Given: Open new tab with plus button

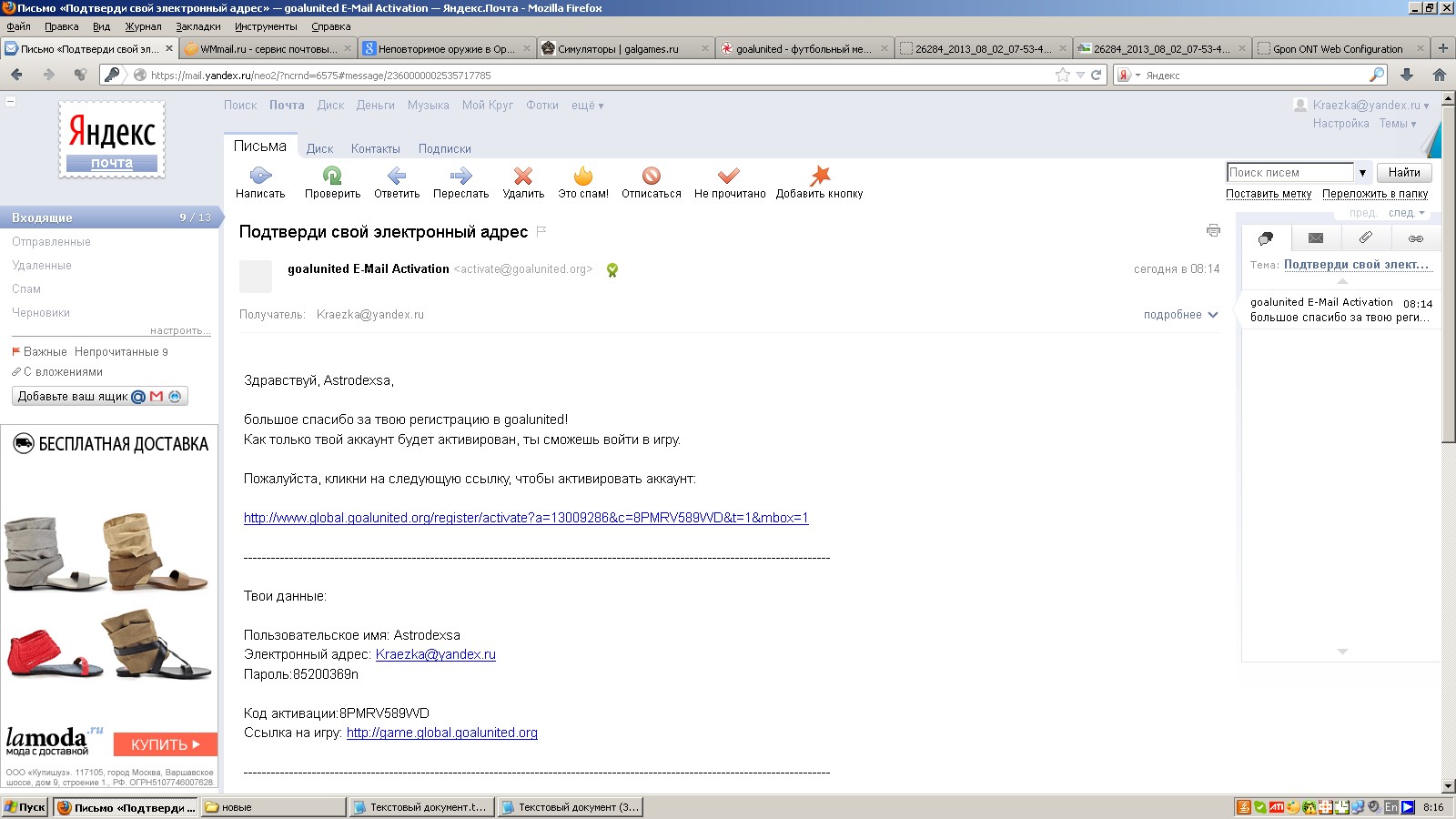Looking at the screenshot, I should [x=1443, y=48].
